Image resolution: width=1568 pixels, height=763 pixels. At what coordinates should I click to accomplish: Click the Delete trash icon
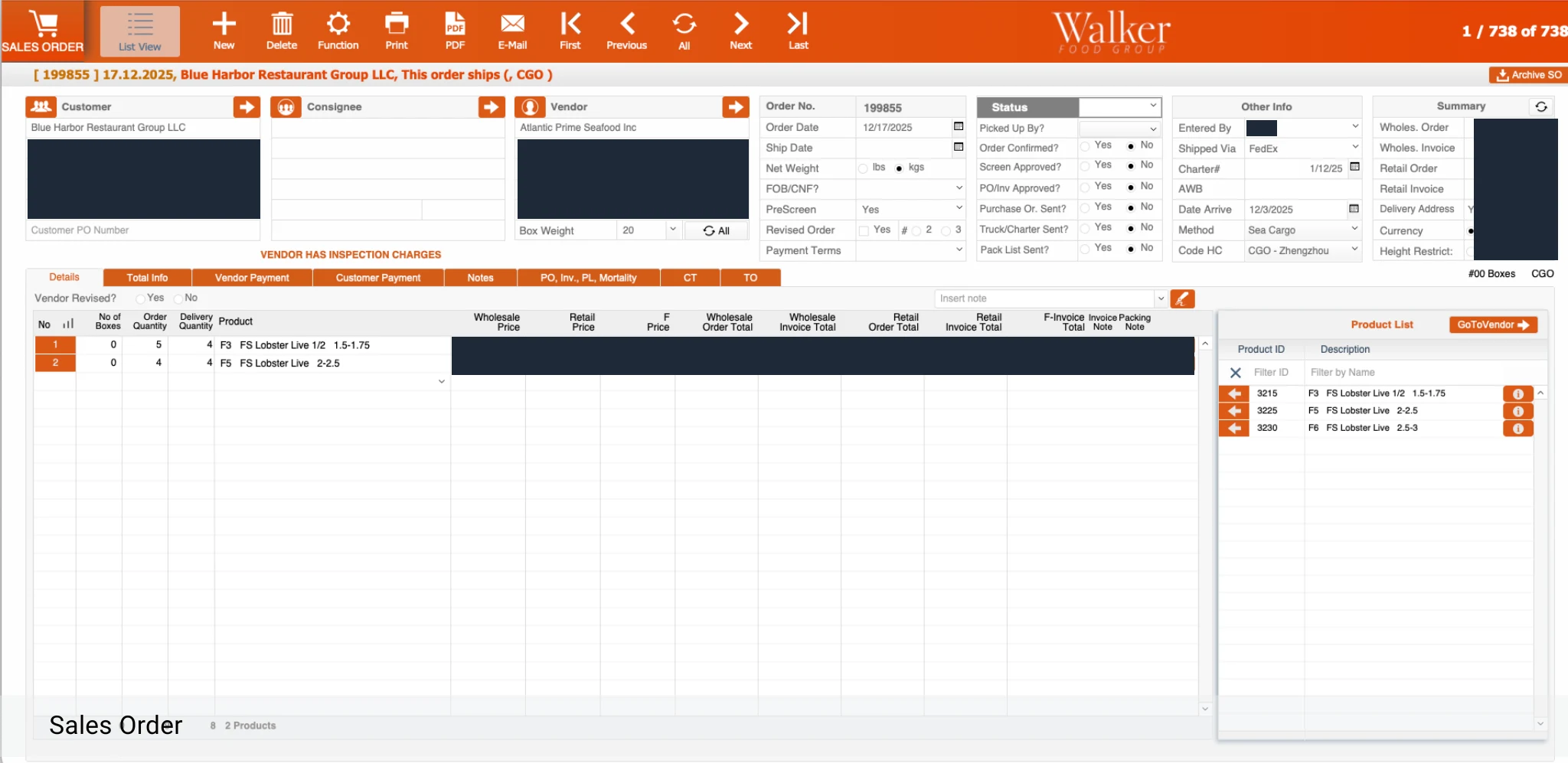(x=282, y=24)
